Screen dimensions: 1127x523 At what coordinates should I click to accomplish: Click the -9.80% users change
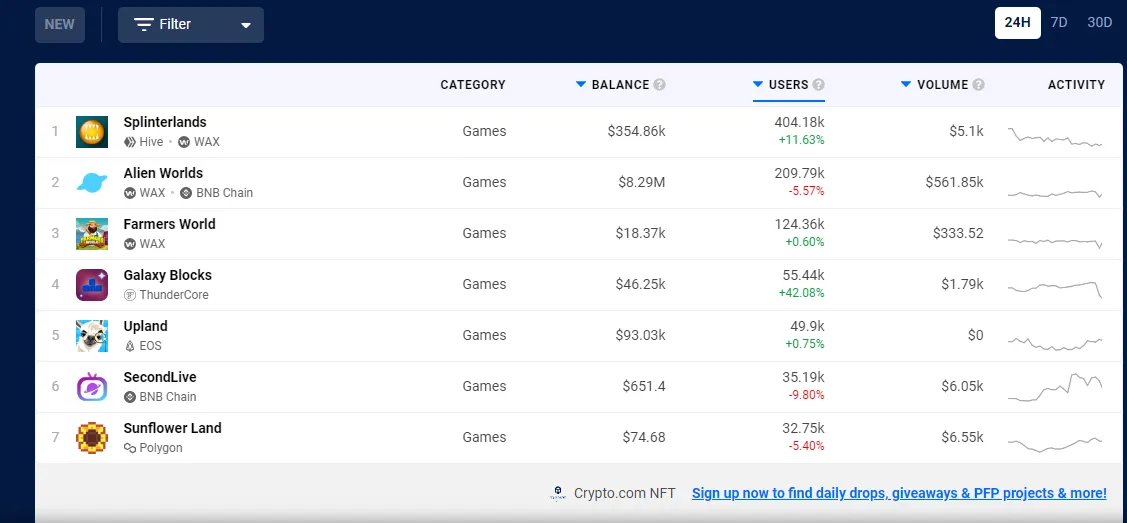pos(804,395)
